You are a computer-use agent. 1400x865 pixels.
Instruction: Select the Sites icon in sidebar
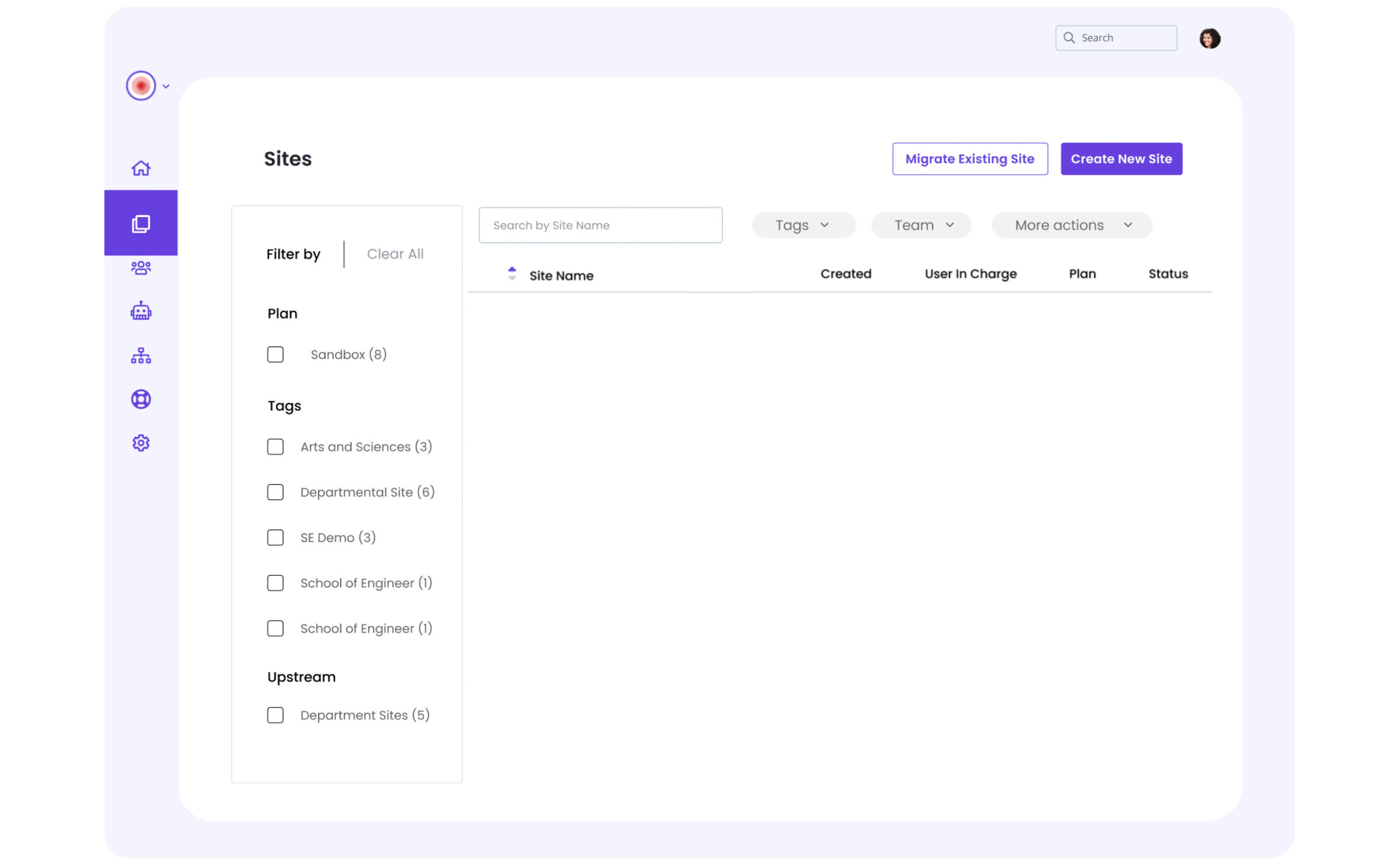point(141,223)
